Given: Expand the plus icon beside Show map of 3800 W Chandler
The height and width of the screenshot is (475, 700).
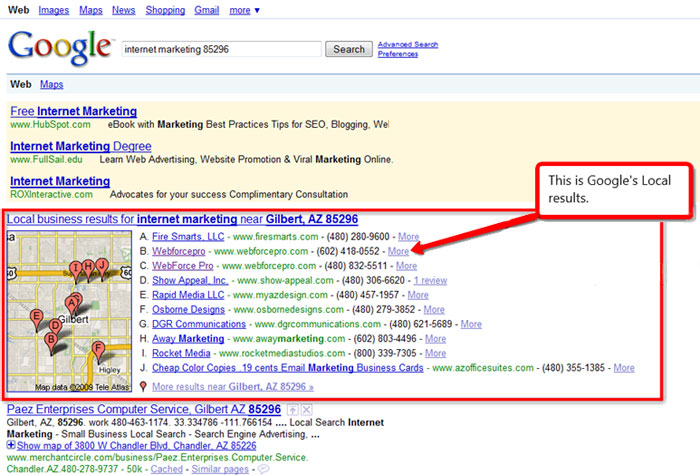Looking at the screenshot, I should tap(11, 445).
